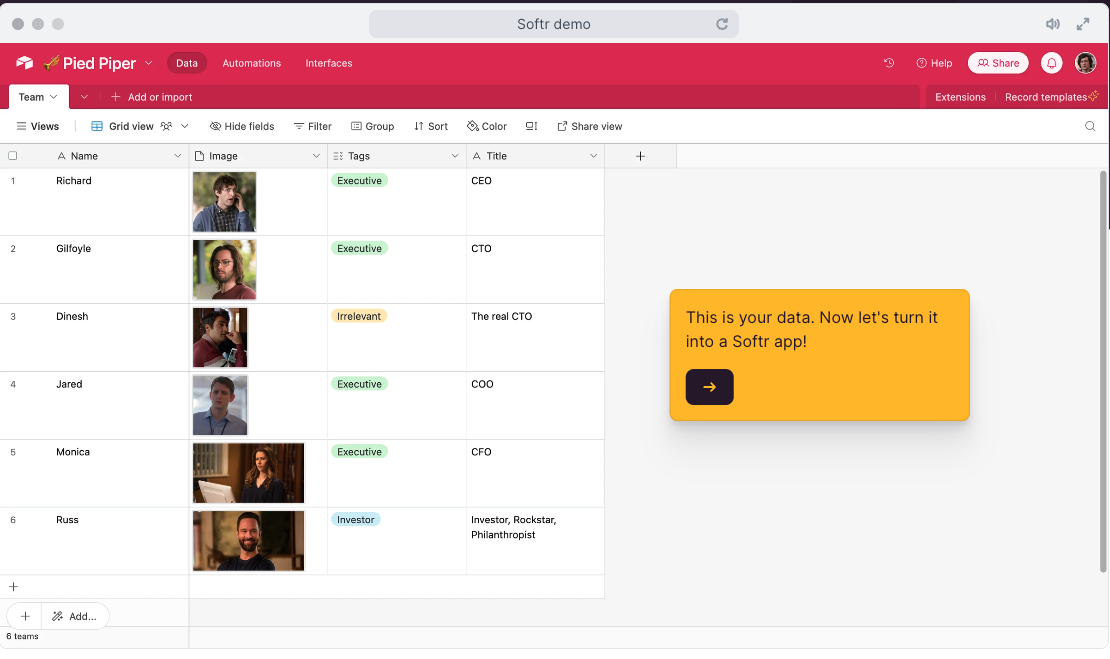1110x659 pixels.
Task: Open Monica's image thumbnail
Action: point(248,473)
